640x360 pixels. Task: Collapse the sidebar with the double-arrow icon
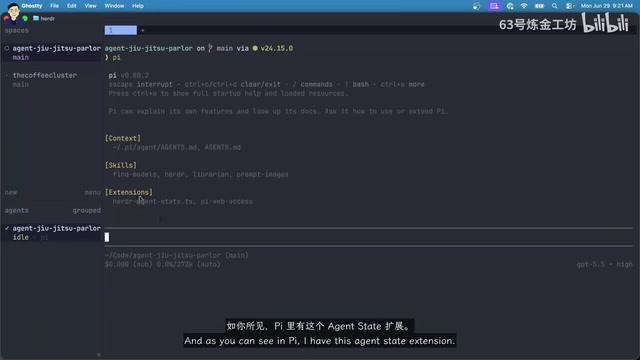tap(98, 355)
